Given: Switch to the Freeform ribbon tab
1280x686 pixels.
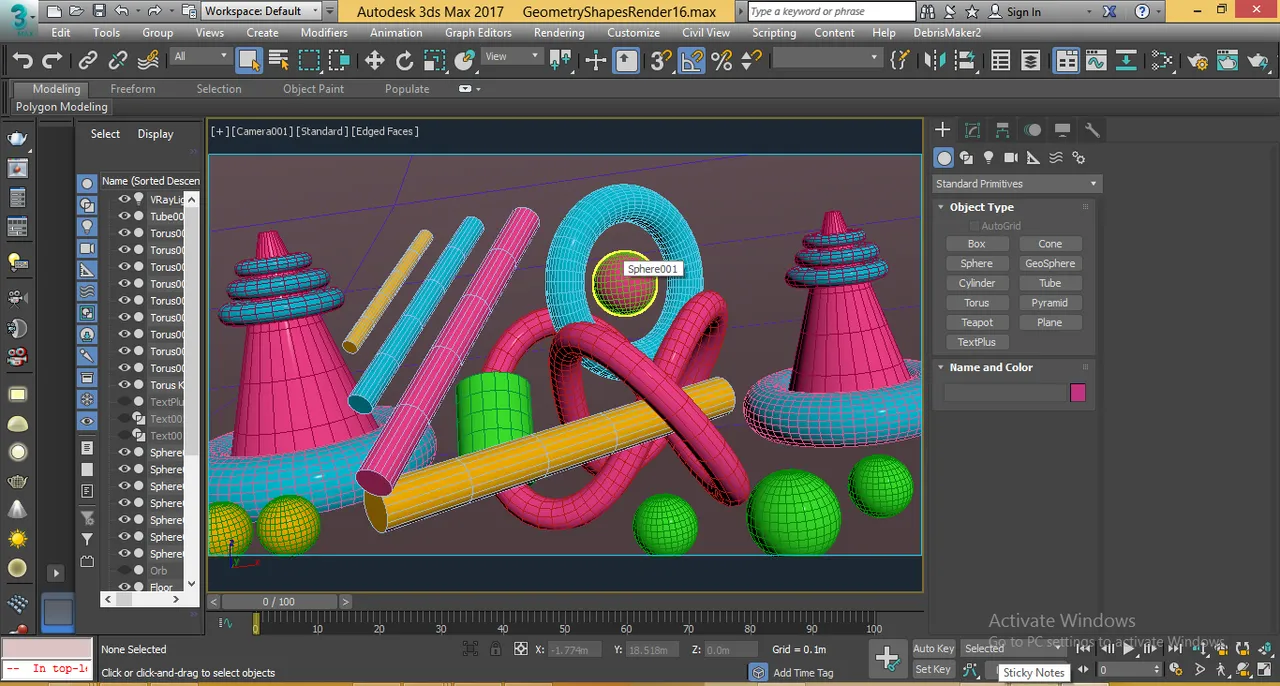Looking at the screenshot, I should point(133,89).
